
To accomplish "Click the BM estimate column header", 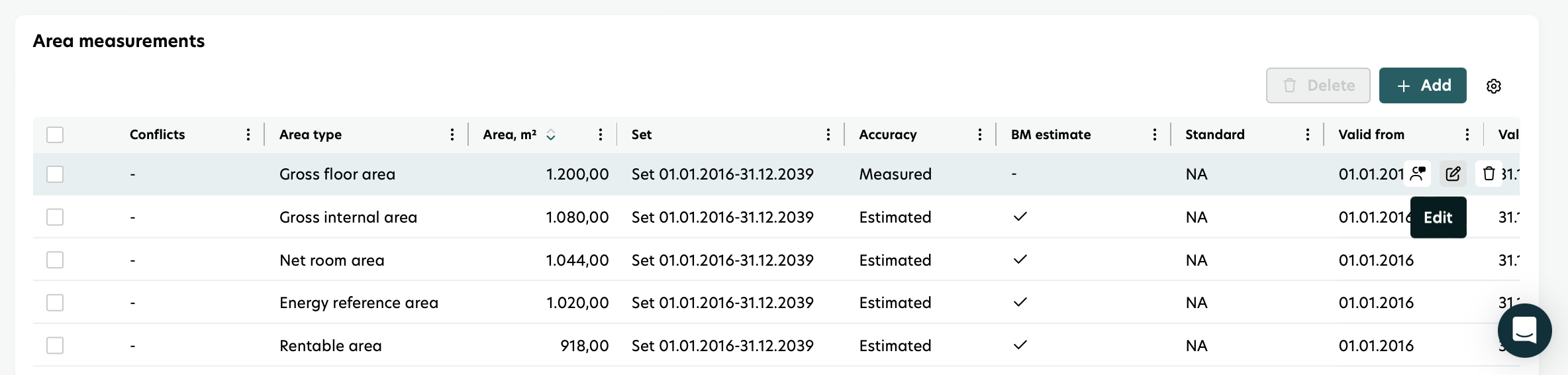I will (1051, 134).
